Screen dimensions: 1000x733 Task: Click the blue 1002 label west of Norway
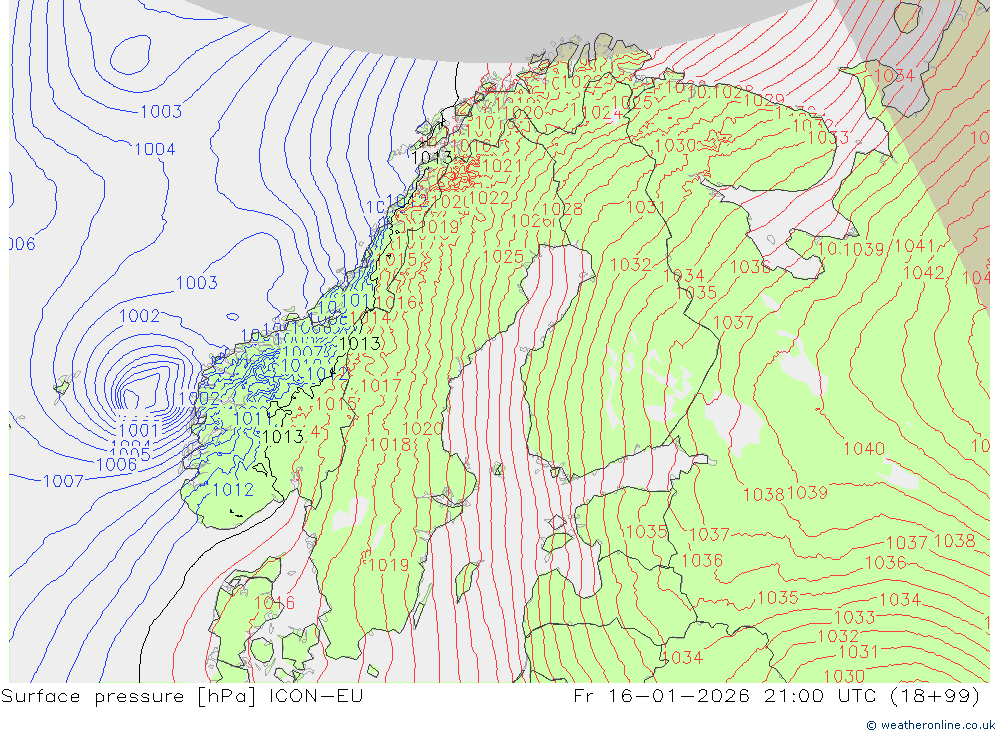pyautogui.click(x=140, y=316)
